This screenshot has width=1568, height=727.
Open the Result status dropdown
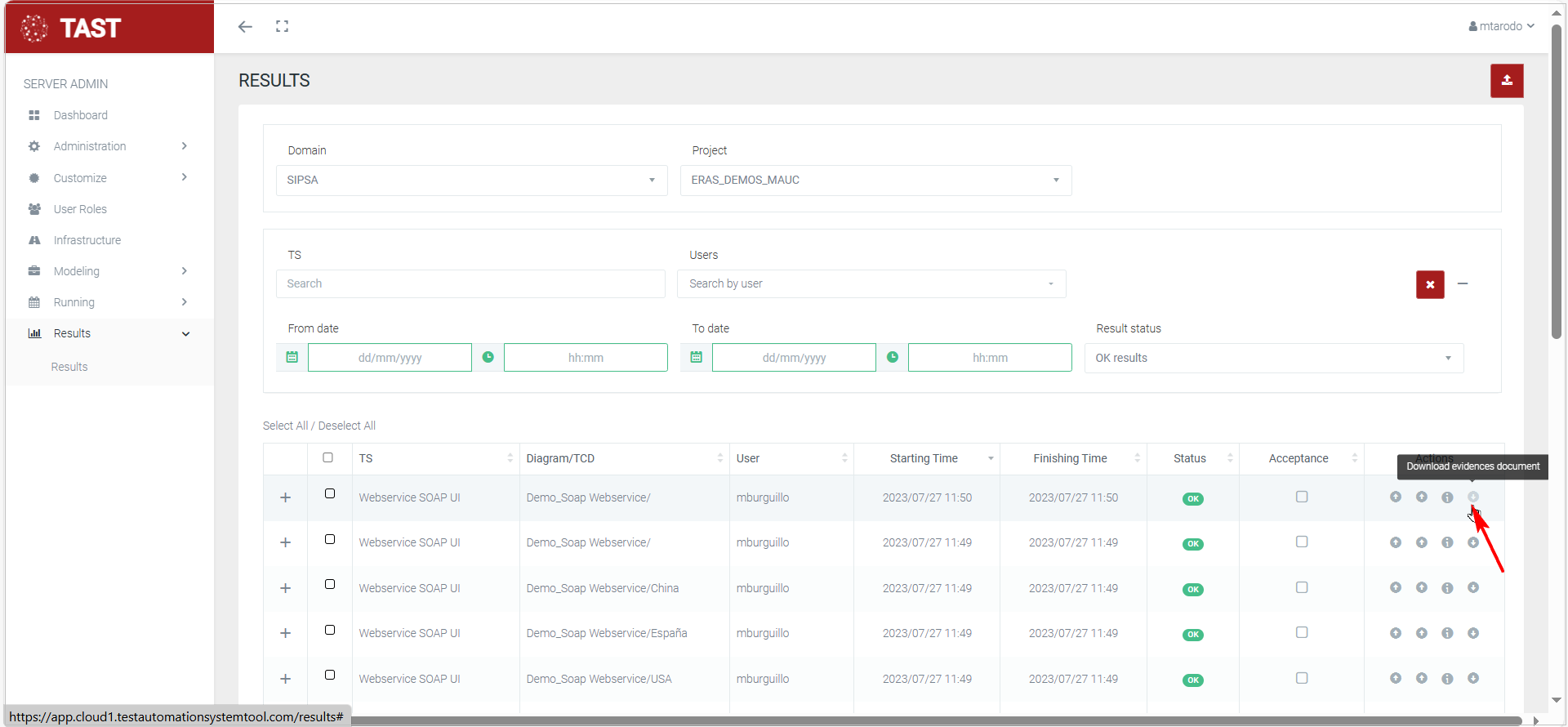click(x=1272, y=358)
